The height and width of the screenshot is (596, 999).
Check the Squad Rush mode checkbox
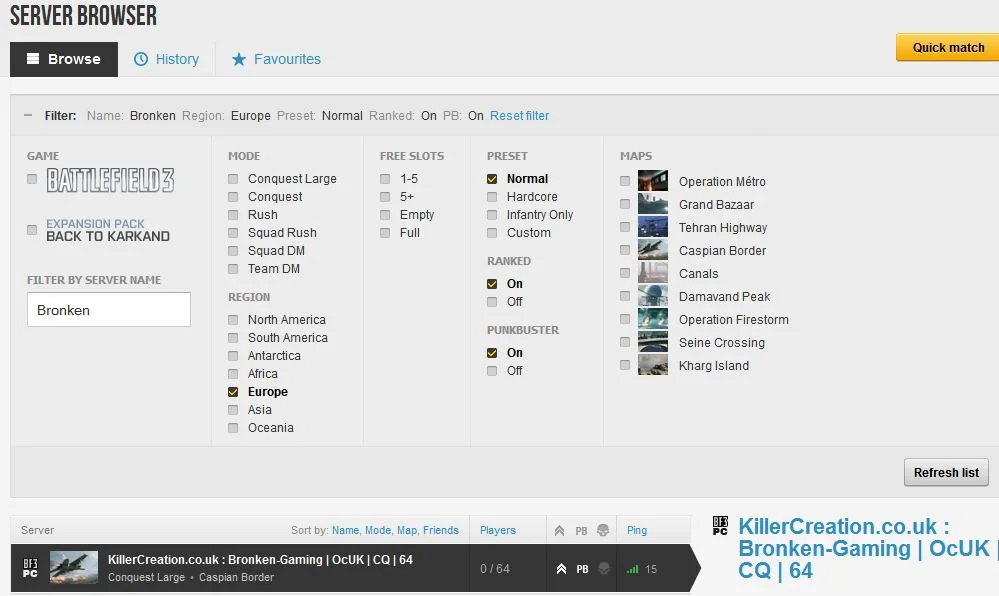click(x=233, y=233)
